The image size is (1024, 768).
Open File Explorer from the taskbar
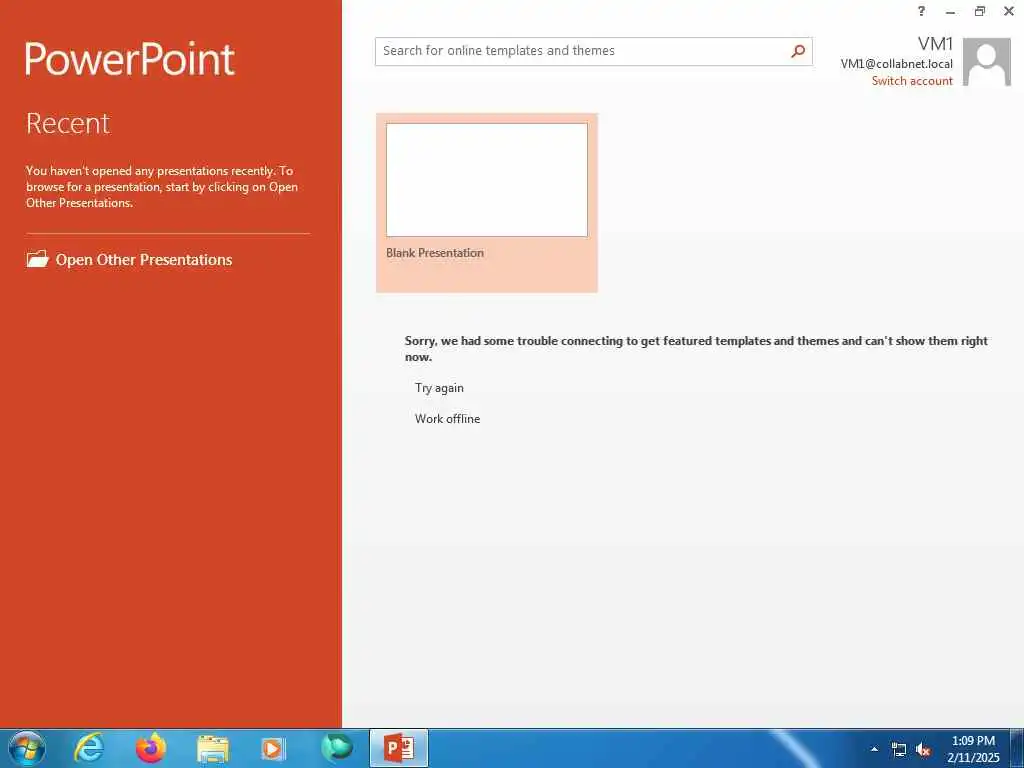[213, 749]
